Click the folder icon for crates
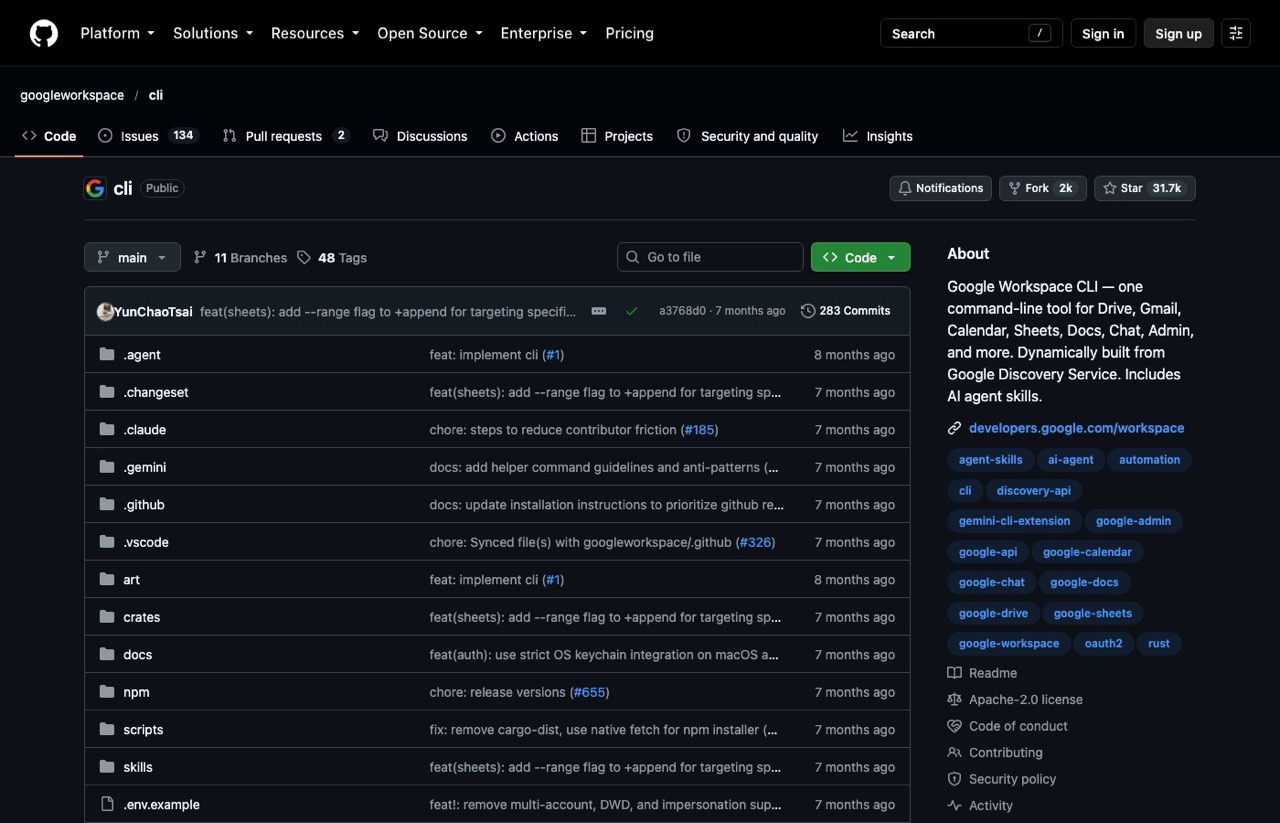Image resolution: width=1280 pixels, height=823 pixels. pyautogui.click(x=107, y=617)
